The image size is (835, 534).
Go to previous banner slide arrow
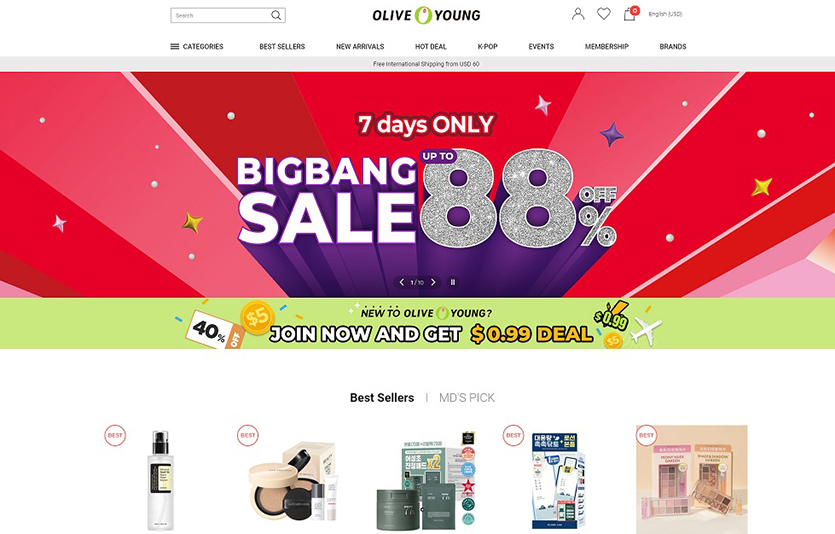click(x=402, y=282)
